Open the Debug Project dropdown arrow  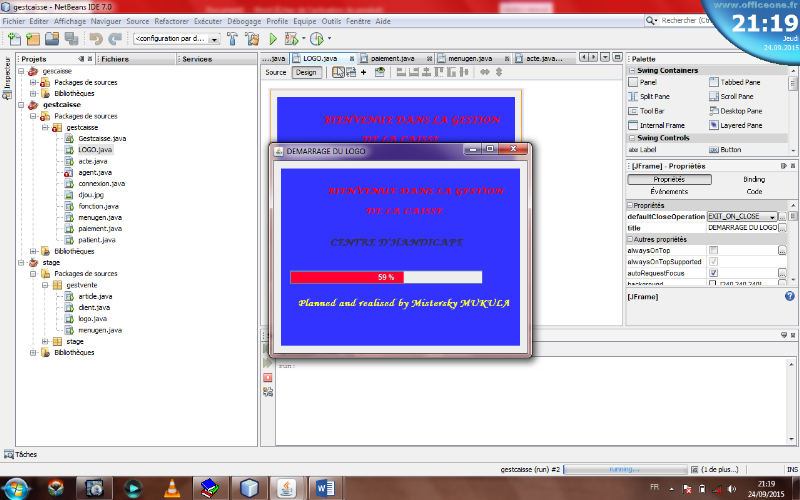coord(304,39)
